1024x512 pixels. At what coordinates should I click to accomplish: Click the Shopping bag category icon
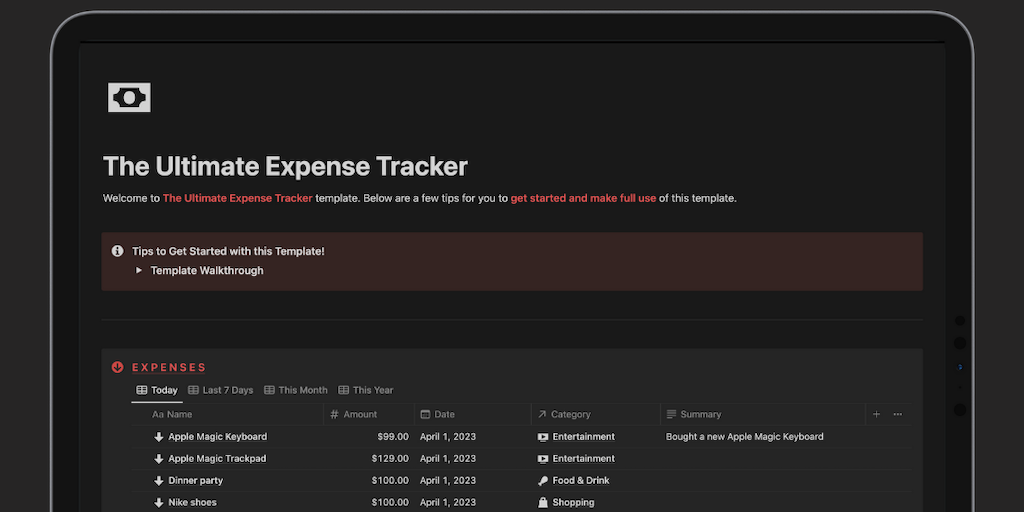pyautogui.click(x=543, y=503)
